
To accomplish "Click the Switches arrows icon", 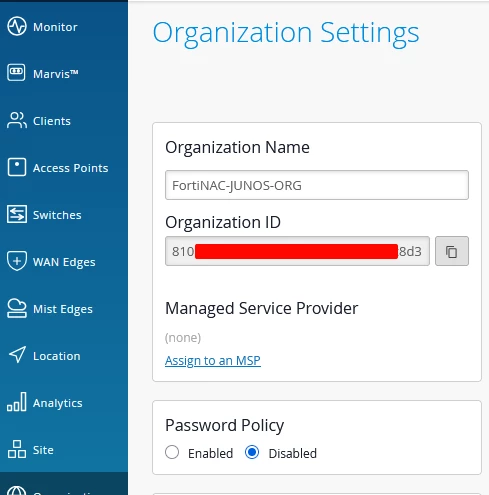I will pos(17,214).
